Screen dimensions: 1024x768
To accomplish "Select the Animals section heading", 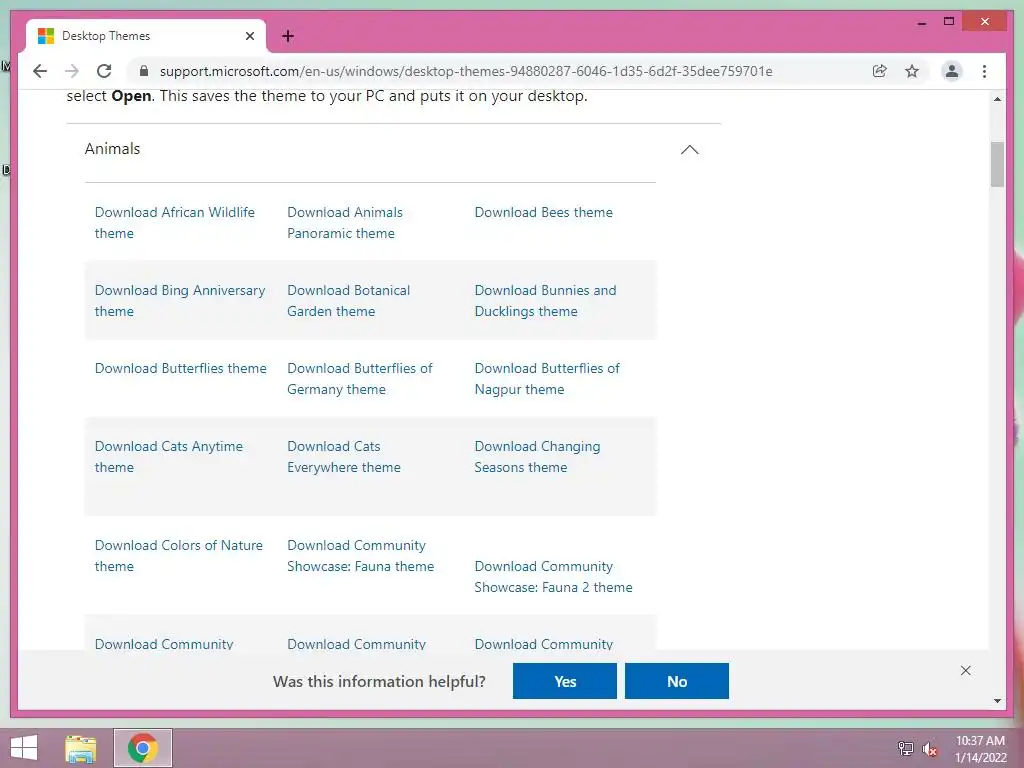I will pyautogui.click(x=112, y=149).
